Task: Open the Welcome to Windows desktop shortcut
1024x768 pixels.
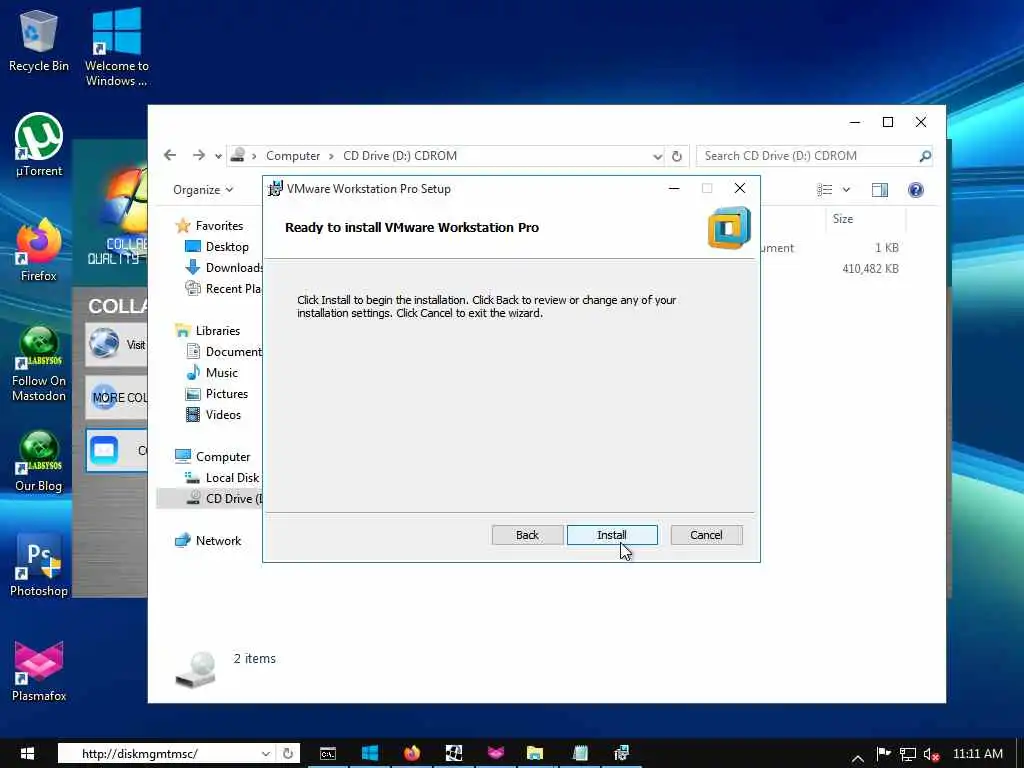Action: coord(117,47)
